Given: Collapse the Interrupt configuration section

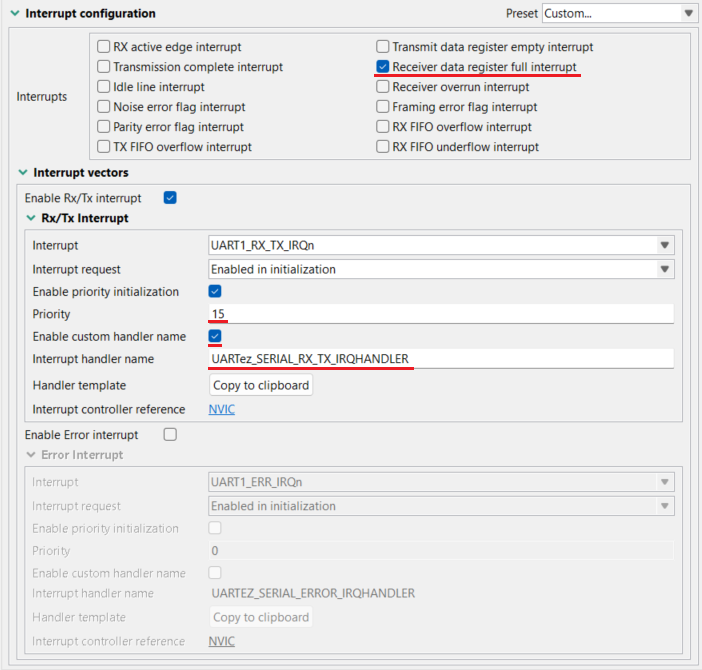Looking at the screenshot, I should [x=13, y=14].
